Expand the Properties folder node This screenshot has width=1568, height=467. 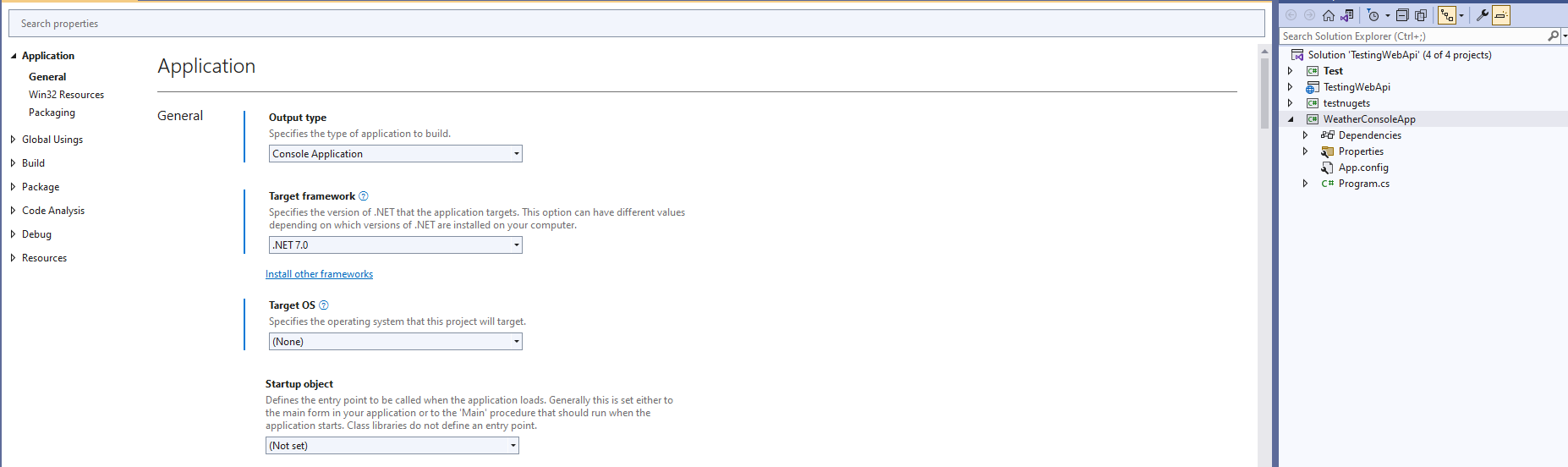pos(1306,151)
